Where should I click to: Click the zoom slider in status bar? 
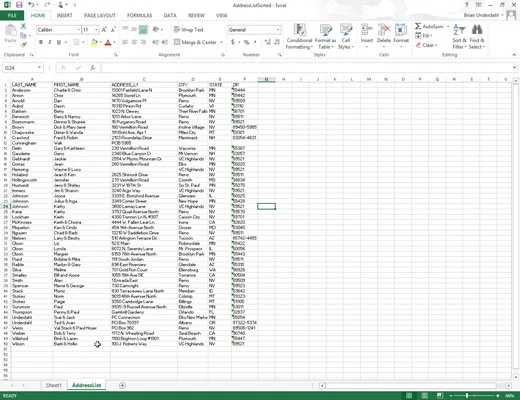[467, 396]
